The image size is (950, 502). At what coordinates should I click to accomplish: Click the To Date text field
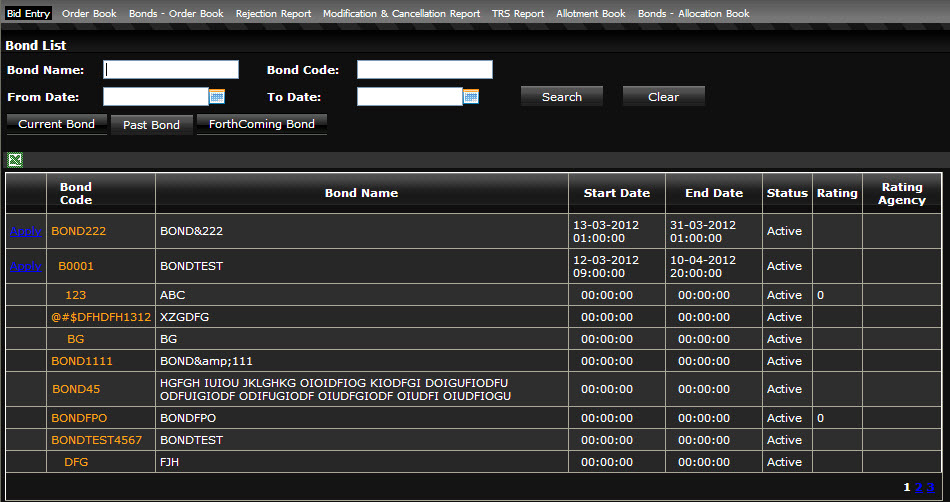(410, 96)
